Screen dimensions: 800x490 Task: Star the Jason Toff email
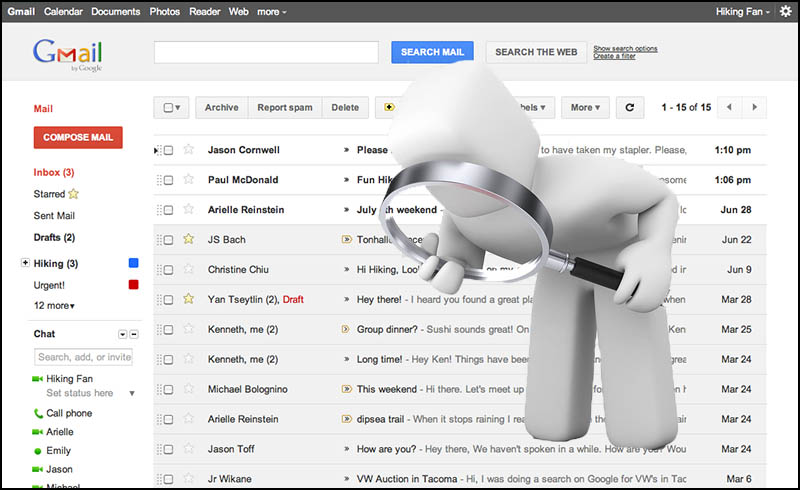tap(189, 449)
